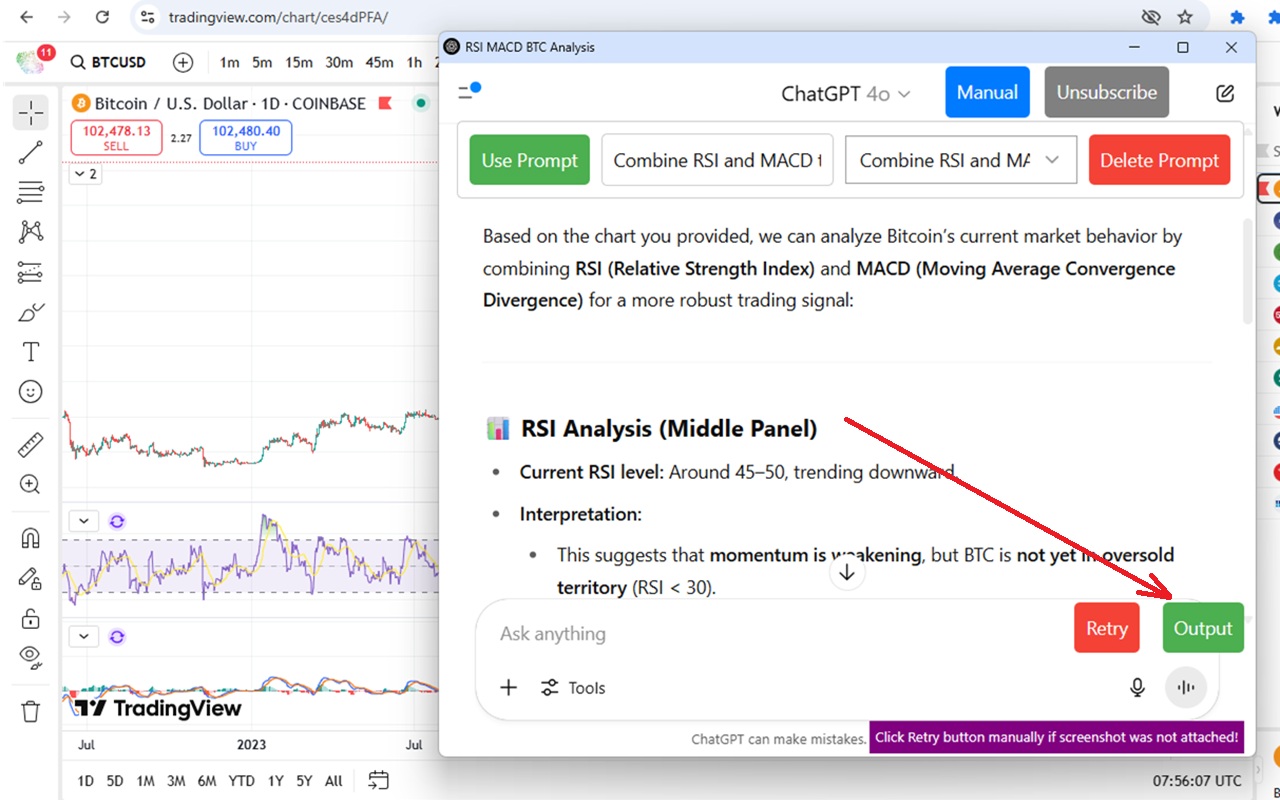Click the microphone icon in the chat input
Screen dimensions: 1280x800
click(x=1137, y=687)
